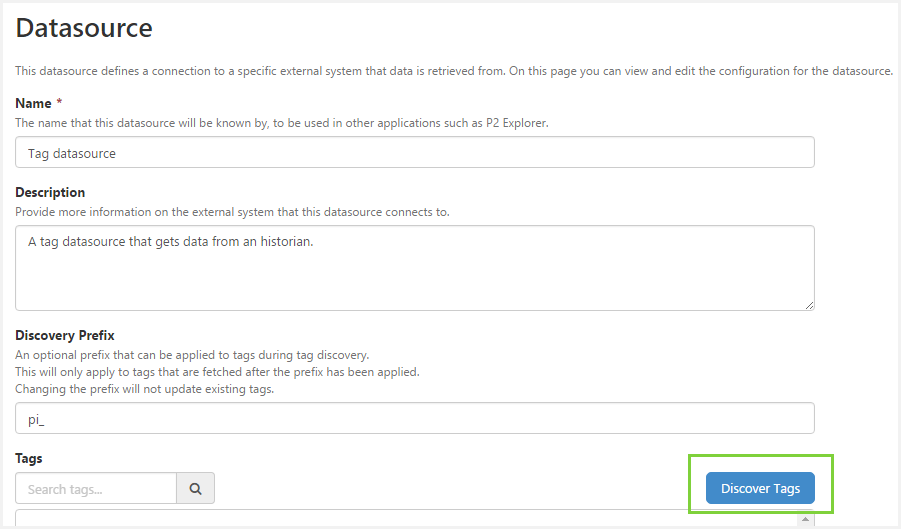Click the red required asterisk by Name

[60, 103]
